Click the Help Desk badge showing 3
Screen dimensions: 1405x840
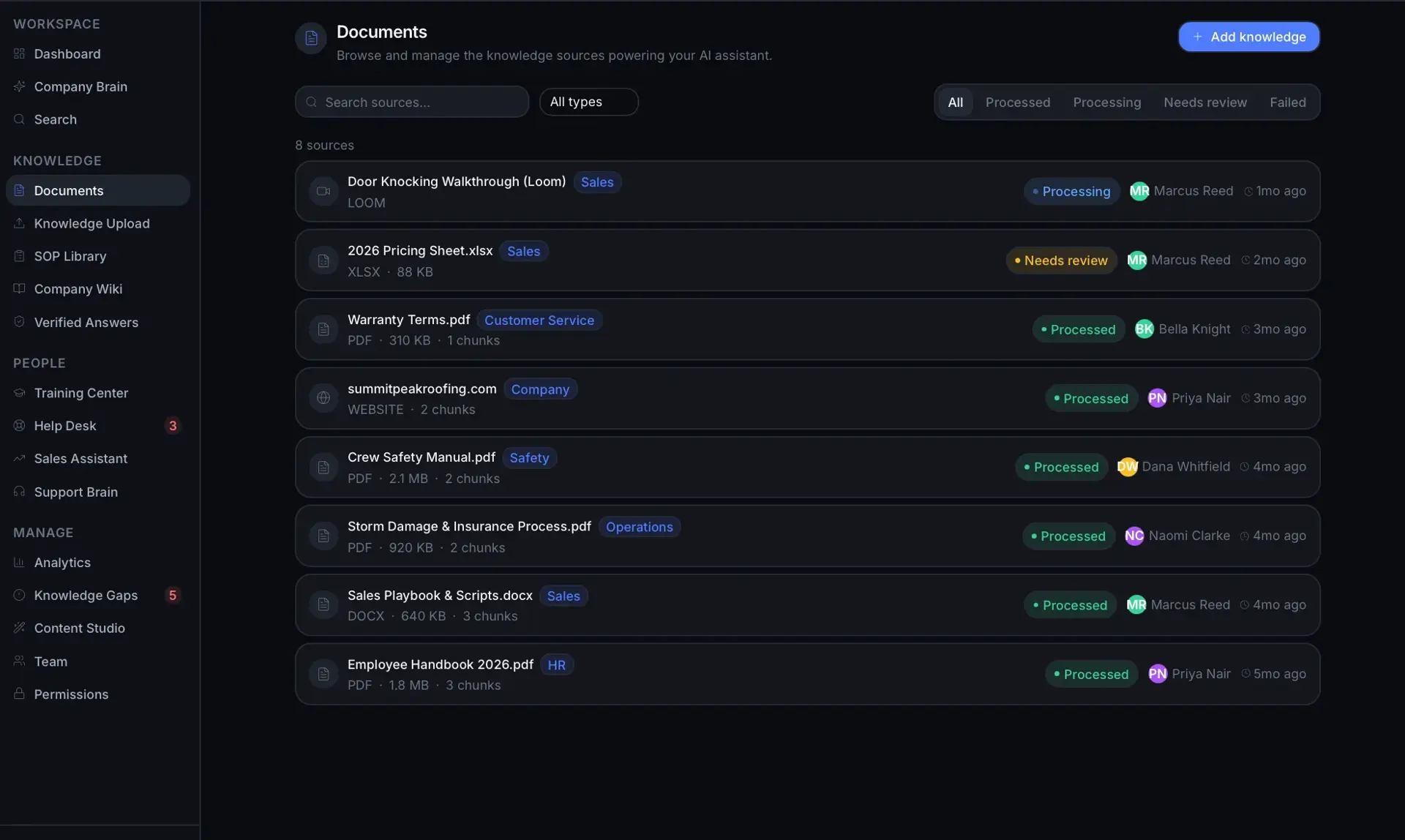pos(173,425)
